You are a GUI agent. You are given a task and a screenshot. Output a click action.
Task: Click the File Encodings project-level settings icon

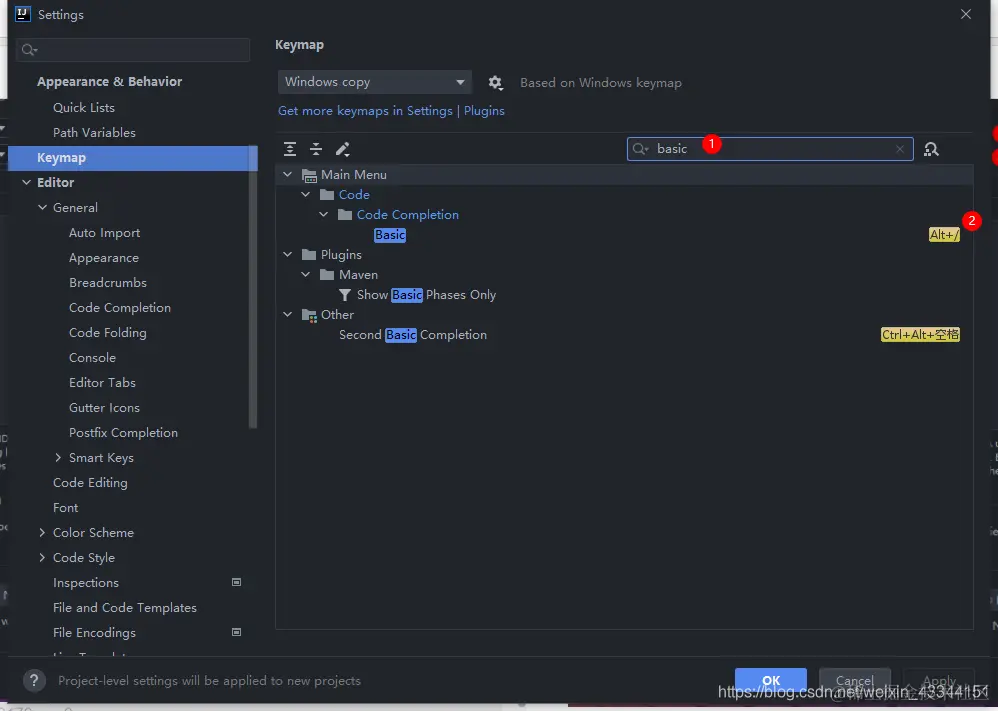[236, 632]
